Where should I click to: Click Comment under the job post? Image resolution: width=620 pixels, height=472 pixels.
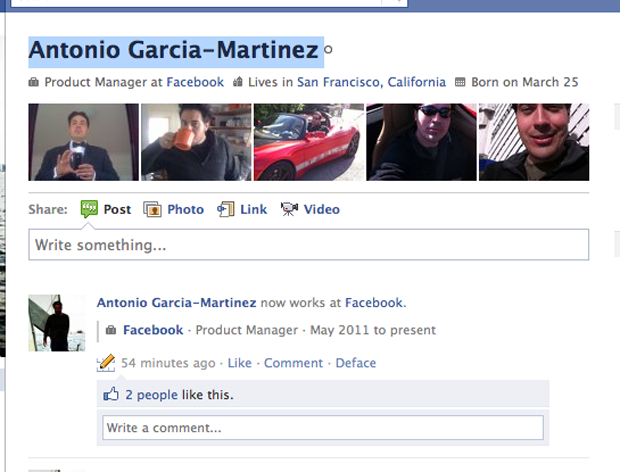click(293, 363)
